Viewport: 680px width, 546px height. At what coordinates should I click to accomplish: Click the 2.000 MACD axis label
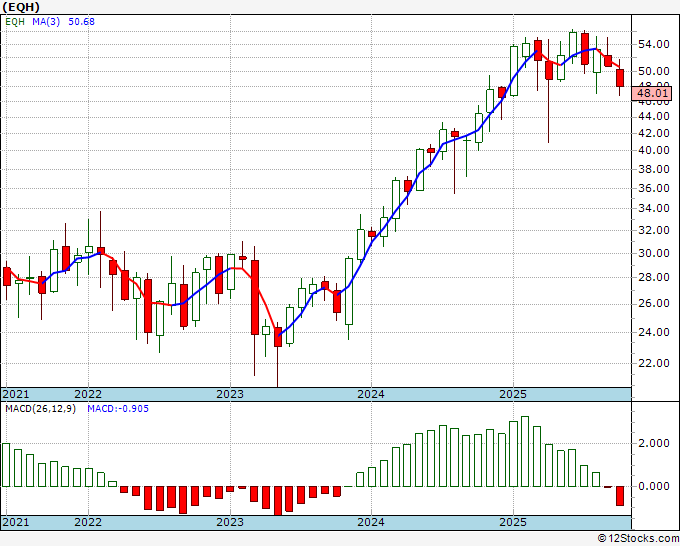[654, 443]
